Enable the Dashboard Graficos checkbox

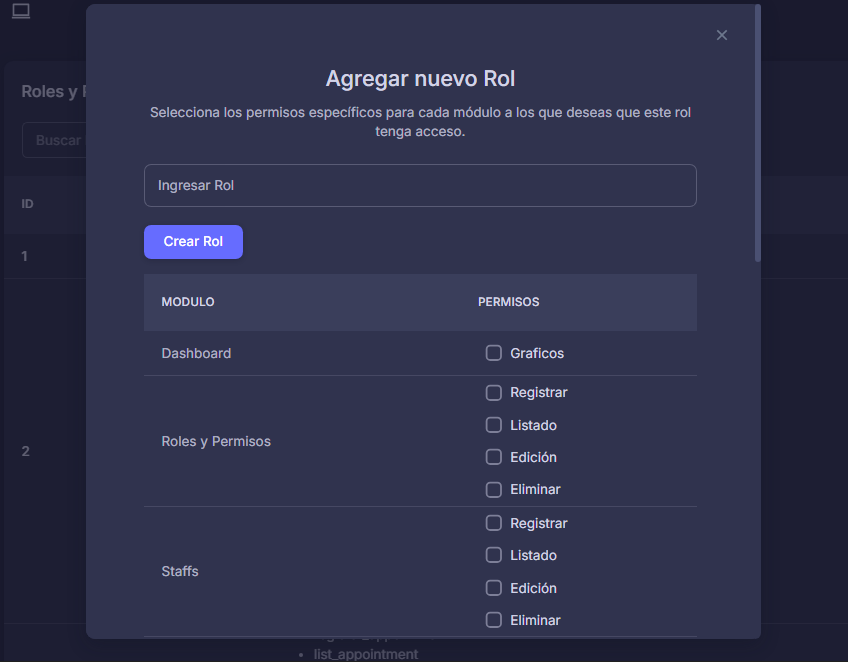493,353
